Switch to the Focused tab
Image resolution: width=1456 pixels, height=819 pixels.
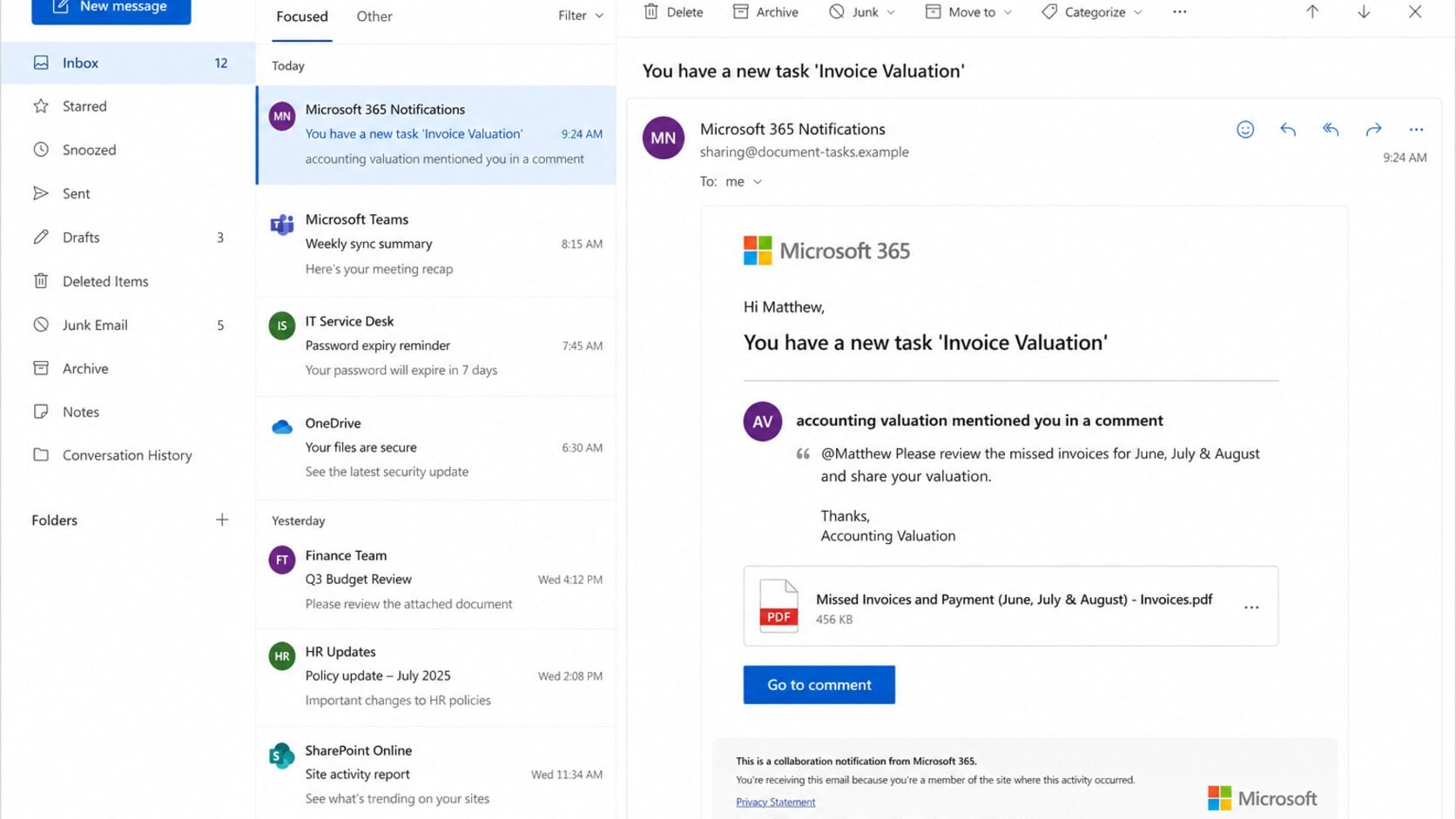(302, 17)
